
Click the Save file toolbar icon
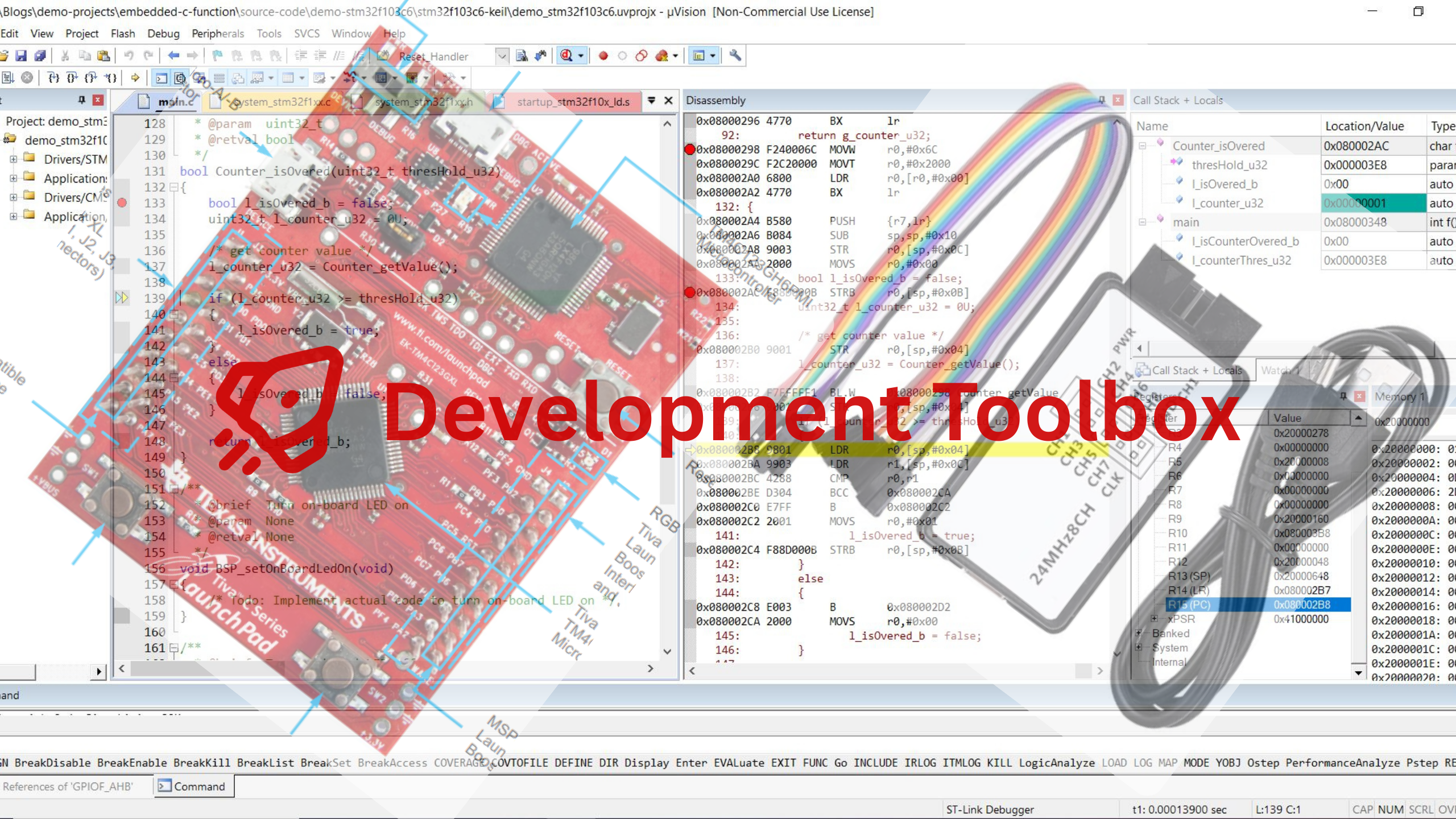[x=21, y=56]
